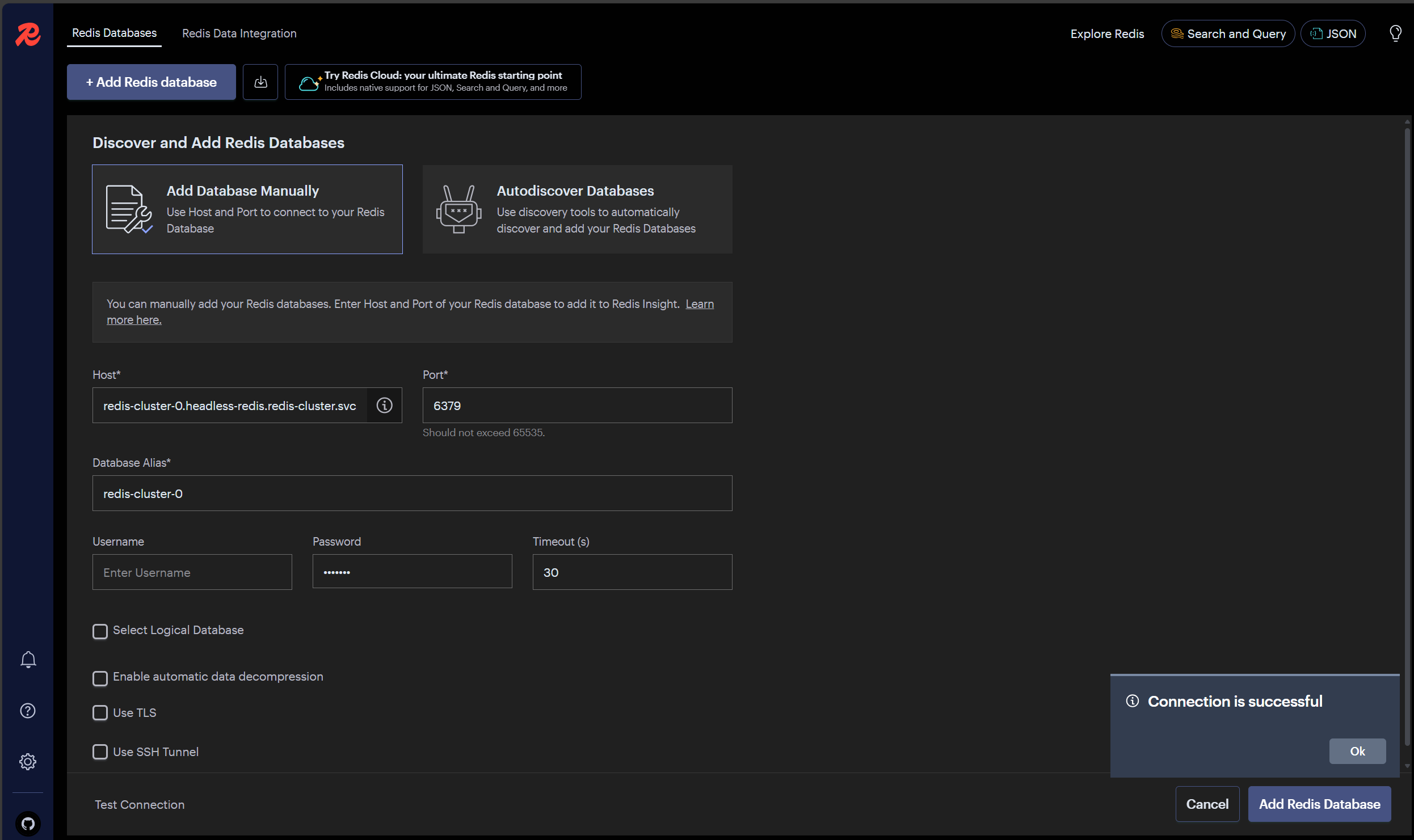Click the form panel vertical scrollbar
This screenshot has height=840, width=1414.
point(1407,437)
